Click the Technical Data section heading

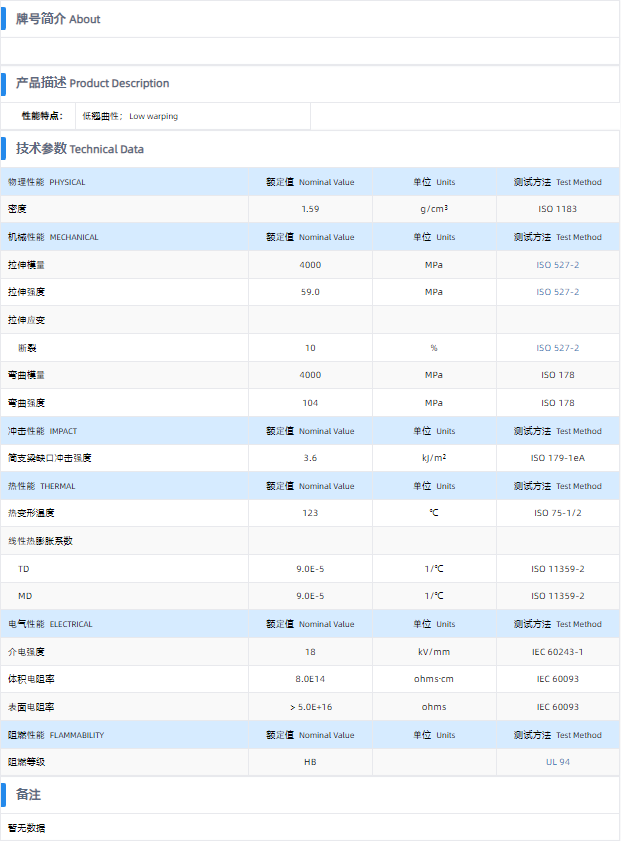79,149
